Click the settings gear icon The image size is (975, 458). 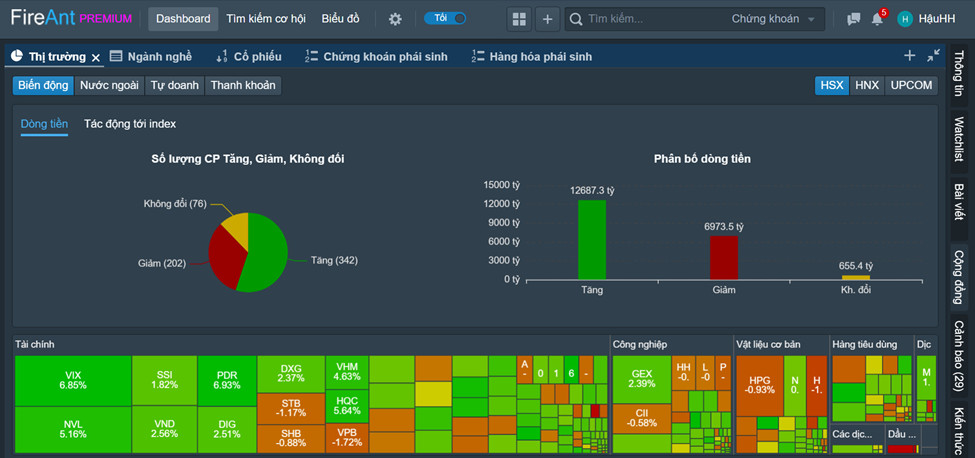[395, 19]
